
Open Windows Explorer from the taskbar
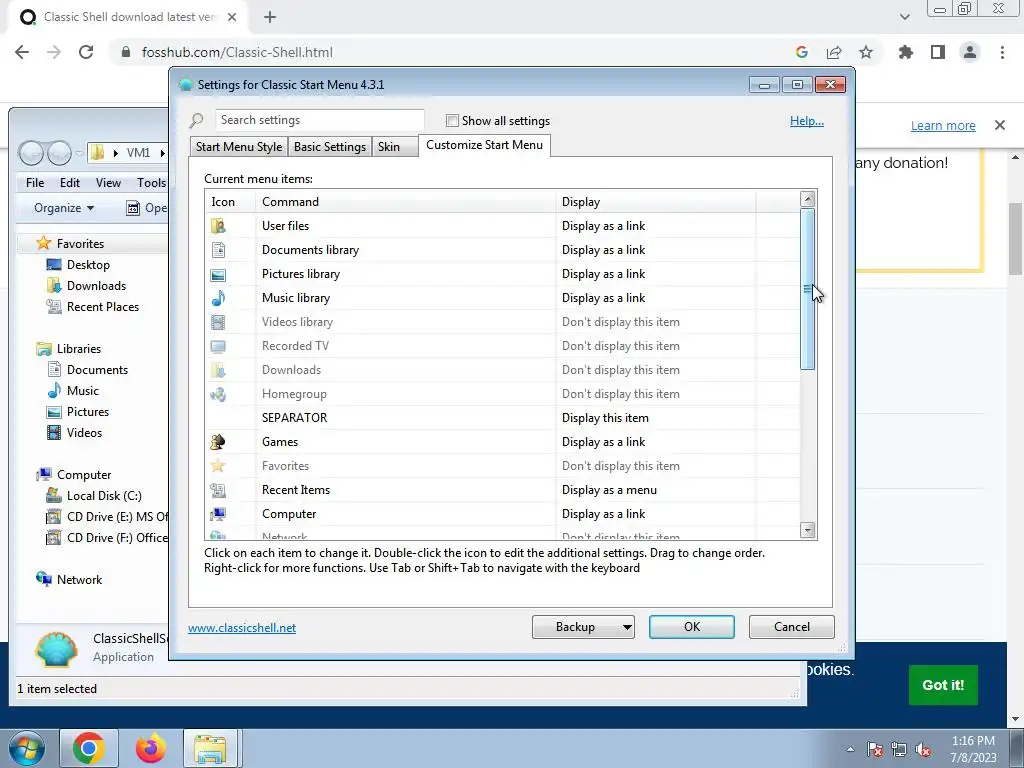[210, 748]
